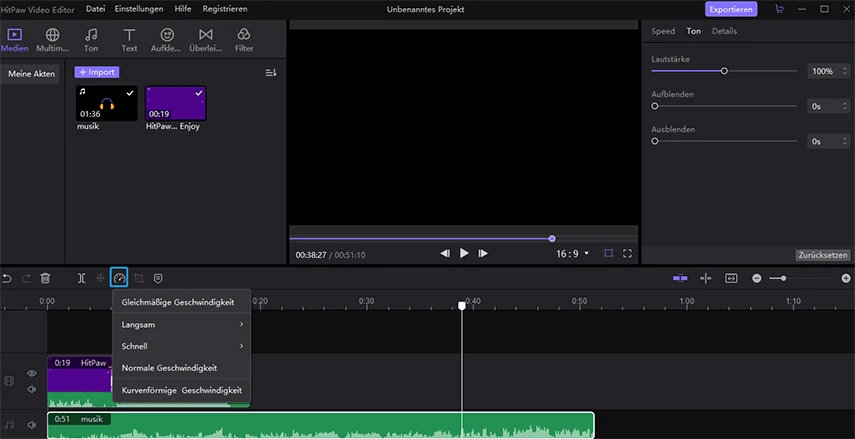Switch to the Speed tab
855x439 pixels.
coord(663,31)
